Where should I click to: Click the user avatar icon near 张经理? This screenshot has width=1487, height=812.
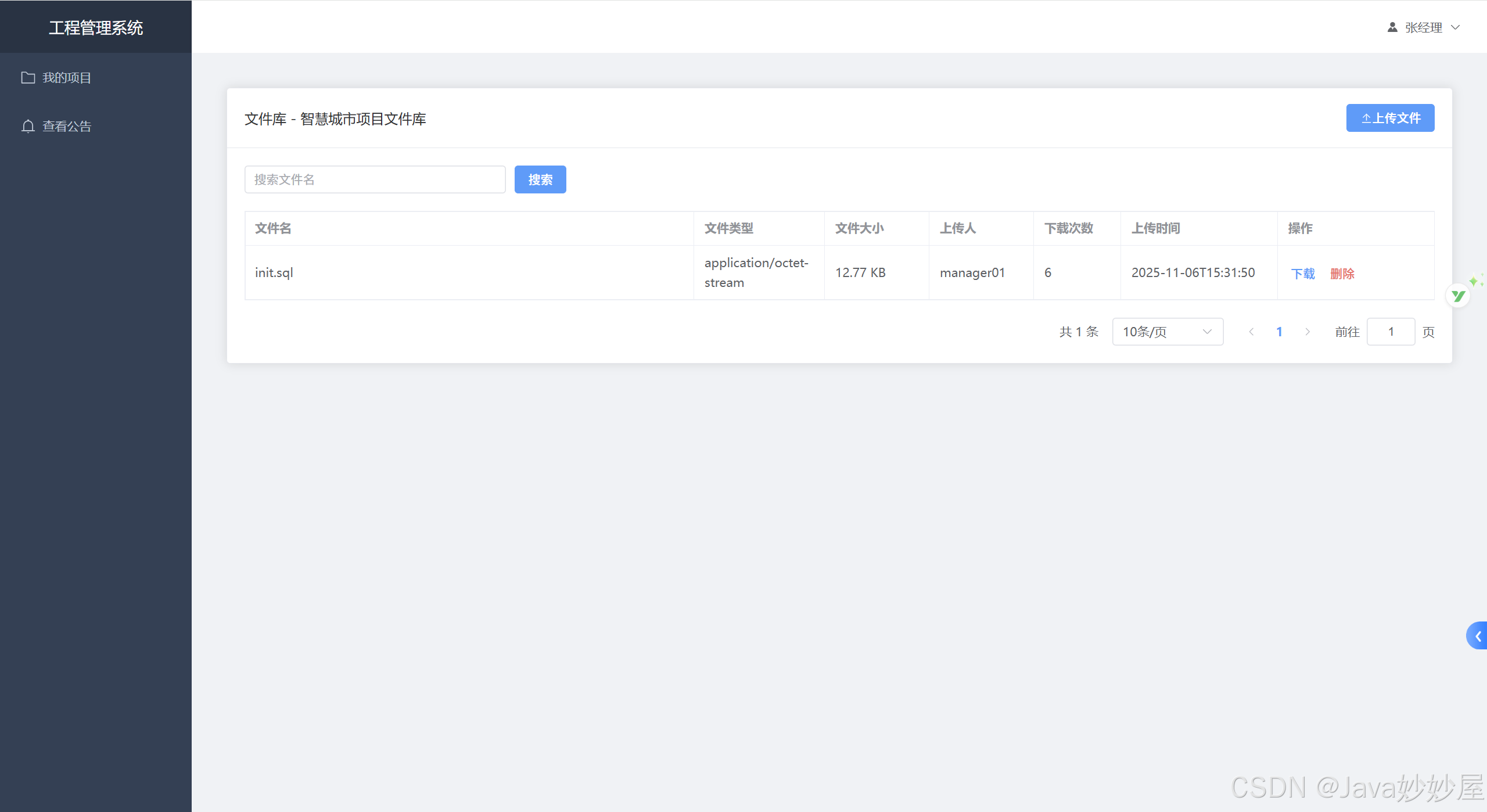[1392, 27]
